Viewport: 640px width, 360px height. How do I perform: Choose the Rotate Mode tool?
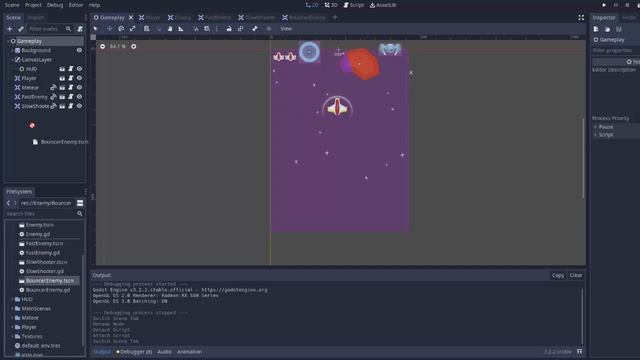tap(121, 29)
